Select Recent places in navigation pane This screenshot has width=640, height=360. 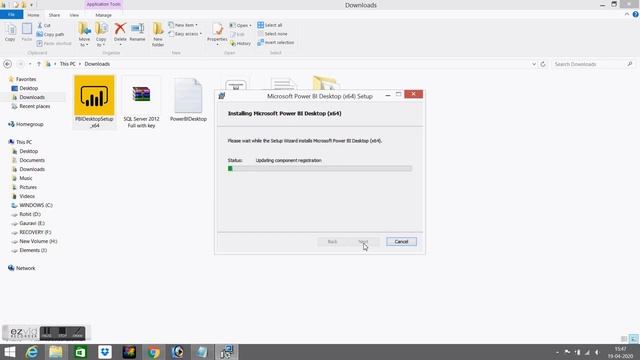tap(35, 106)
